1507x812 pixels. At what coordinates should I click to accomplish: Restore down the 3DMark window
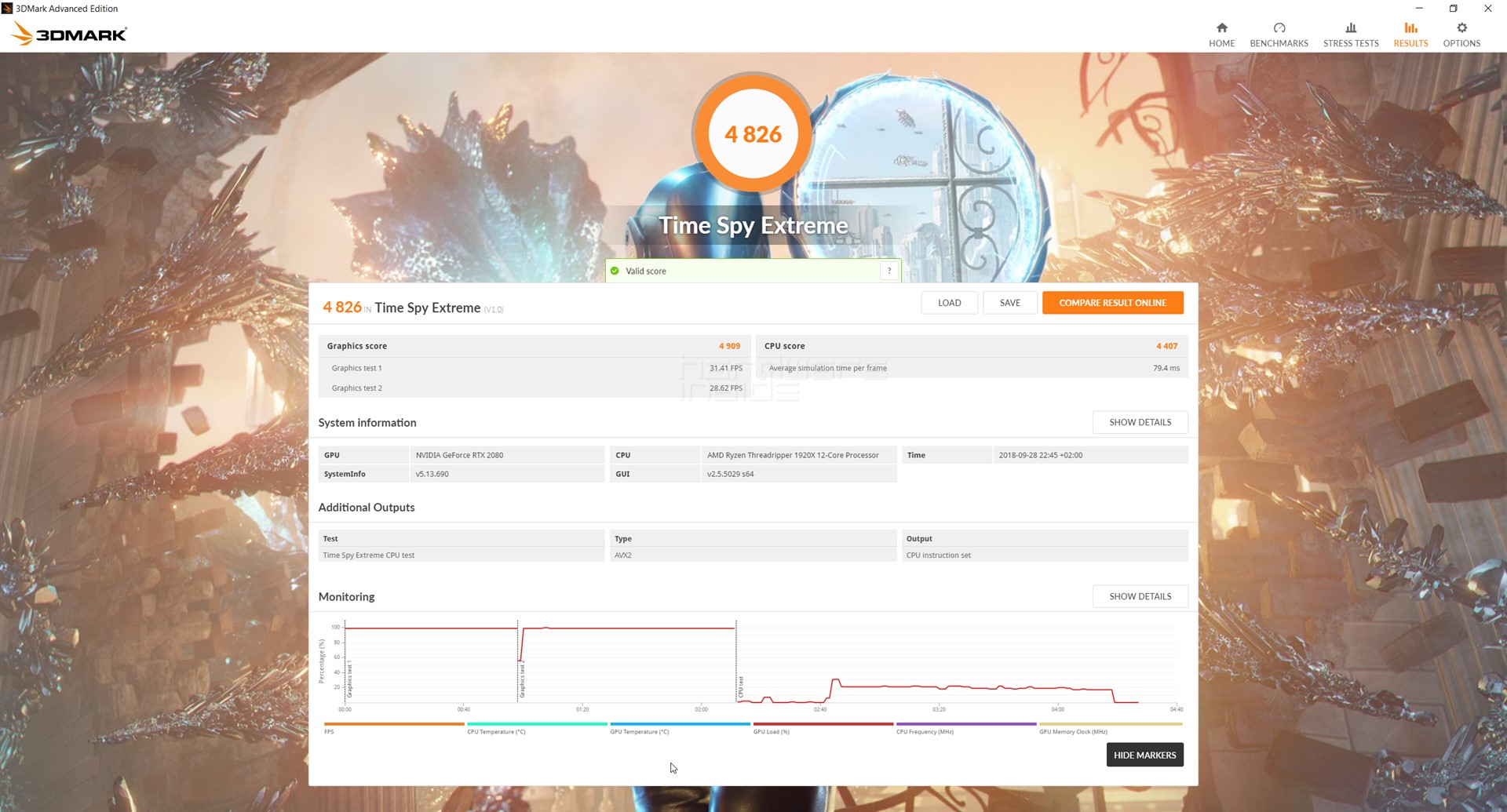(x=1453, y=9)
